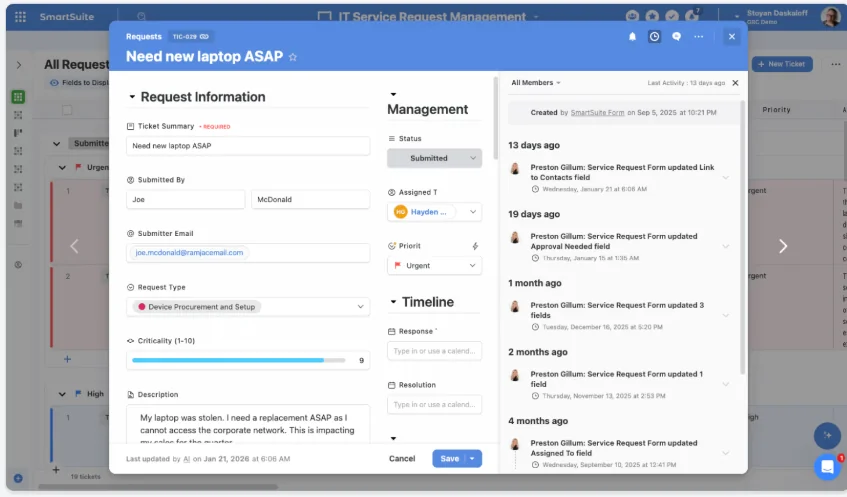Click the round blue sparkle button above chat
Viewport: 847px width, 497px height.
tap(827, 435)
